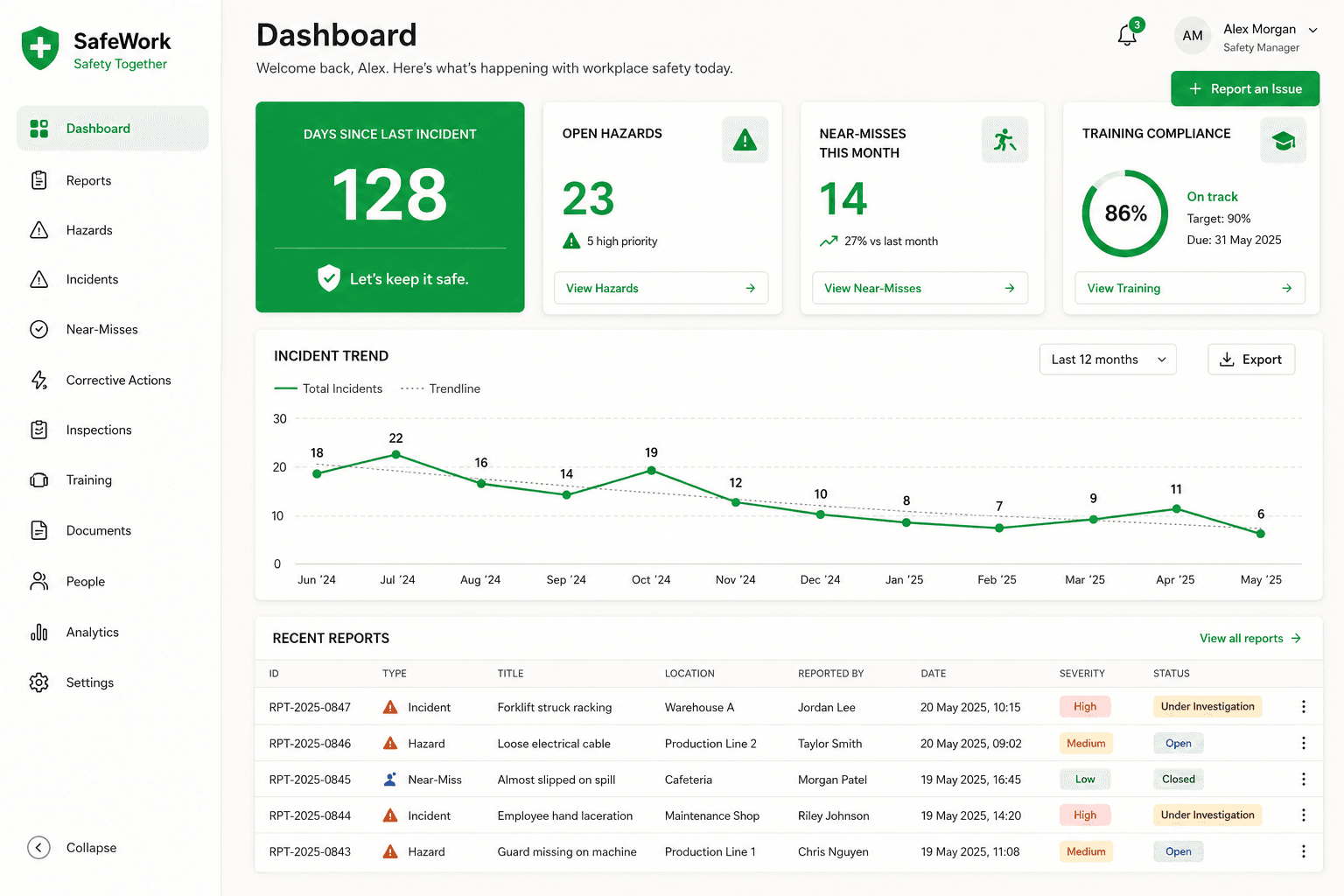
Task: Click the training compliance graduation cap icon
Action: pos(1283,140)
